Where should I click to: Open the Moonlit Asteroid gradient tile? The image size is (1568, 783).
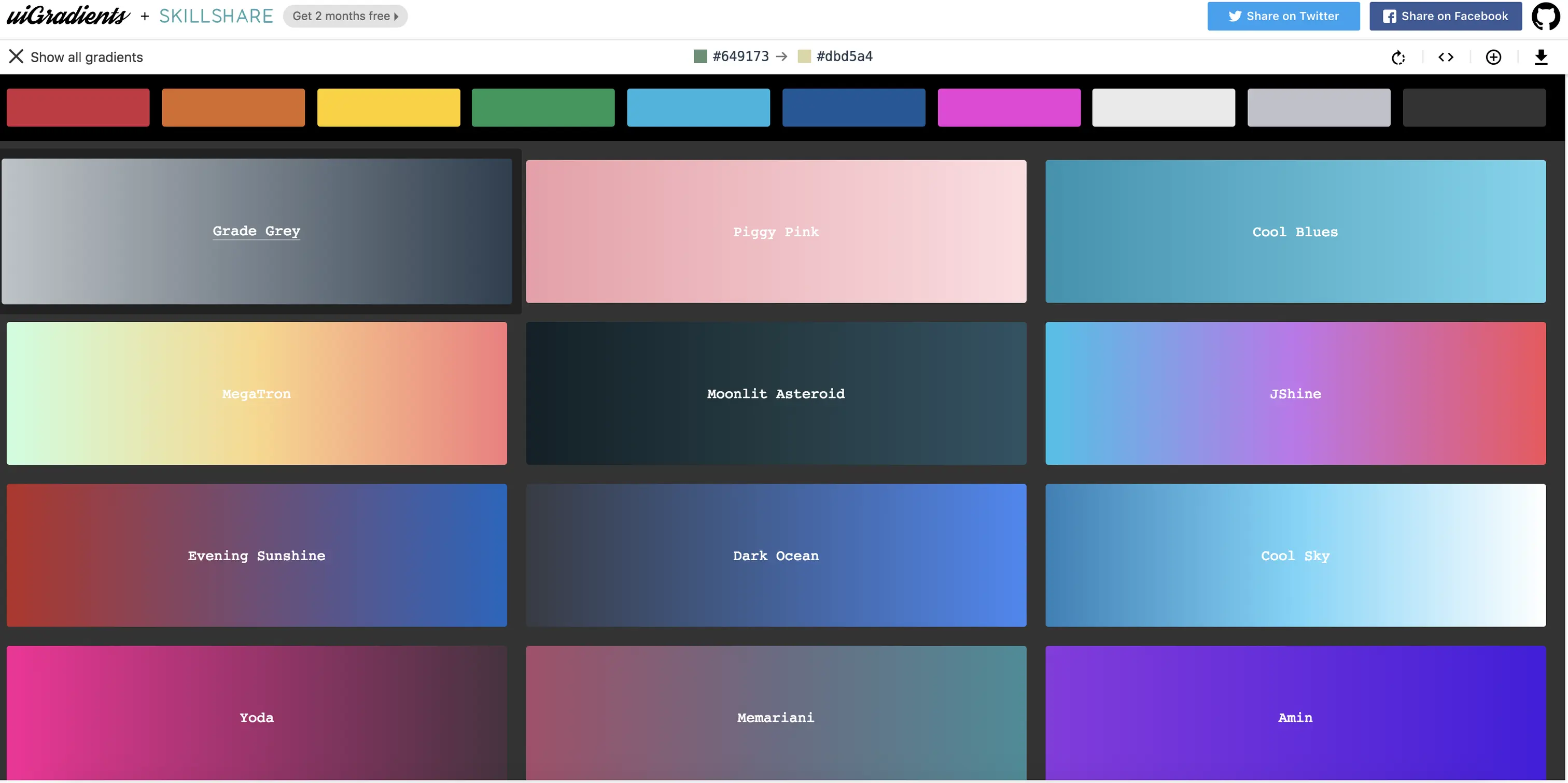pyautogui.click(x=776, y=393)
